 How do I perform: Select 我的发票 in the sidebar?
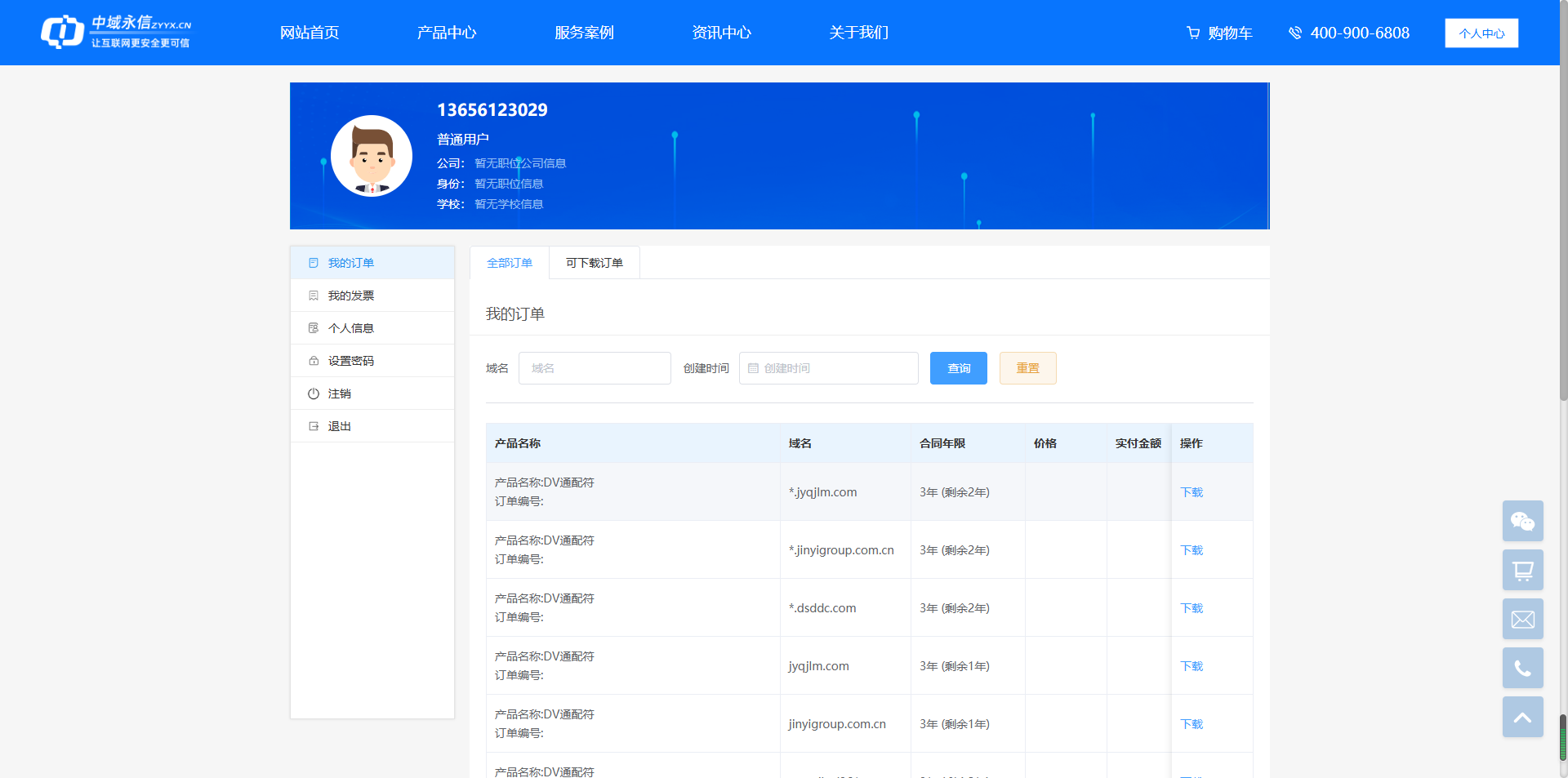[x=351, y=295]
